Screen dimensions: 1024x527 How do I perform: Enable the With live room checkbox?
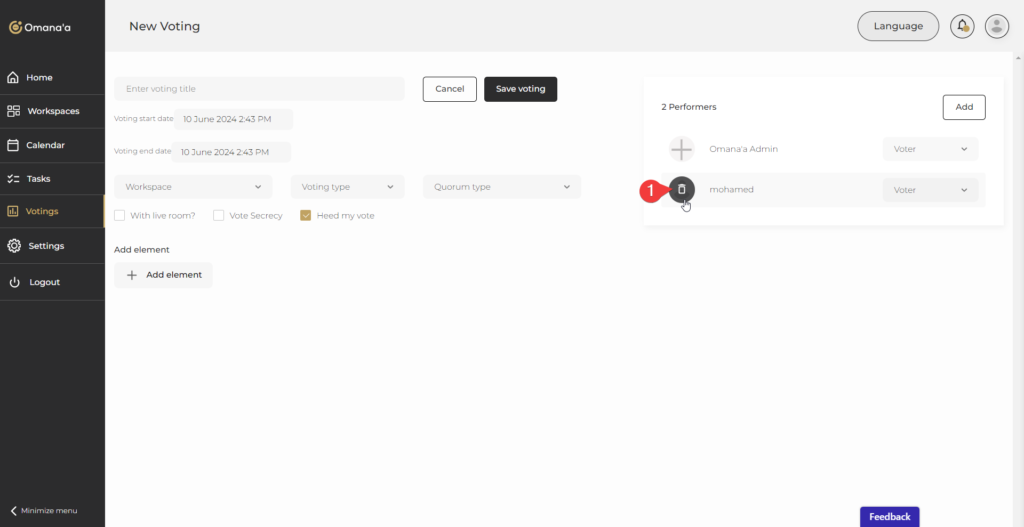(x=120, y=215)
